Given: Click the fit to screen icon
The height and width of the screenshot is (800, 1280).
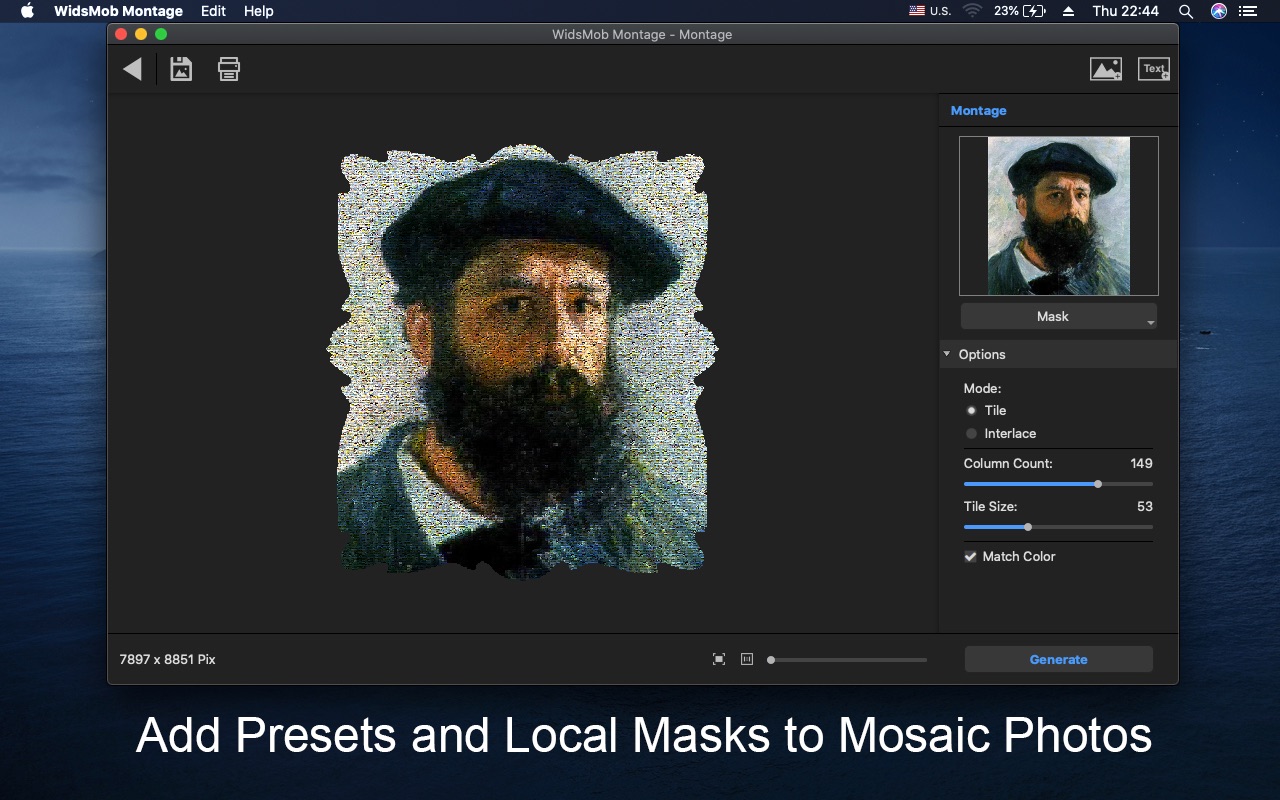Looking at the screenshot, I should click(719, 659).
